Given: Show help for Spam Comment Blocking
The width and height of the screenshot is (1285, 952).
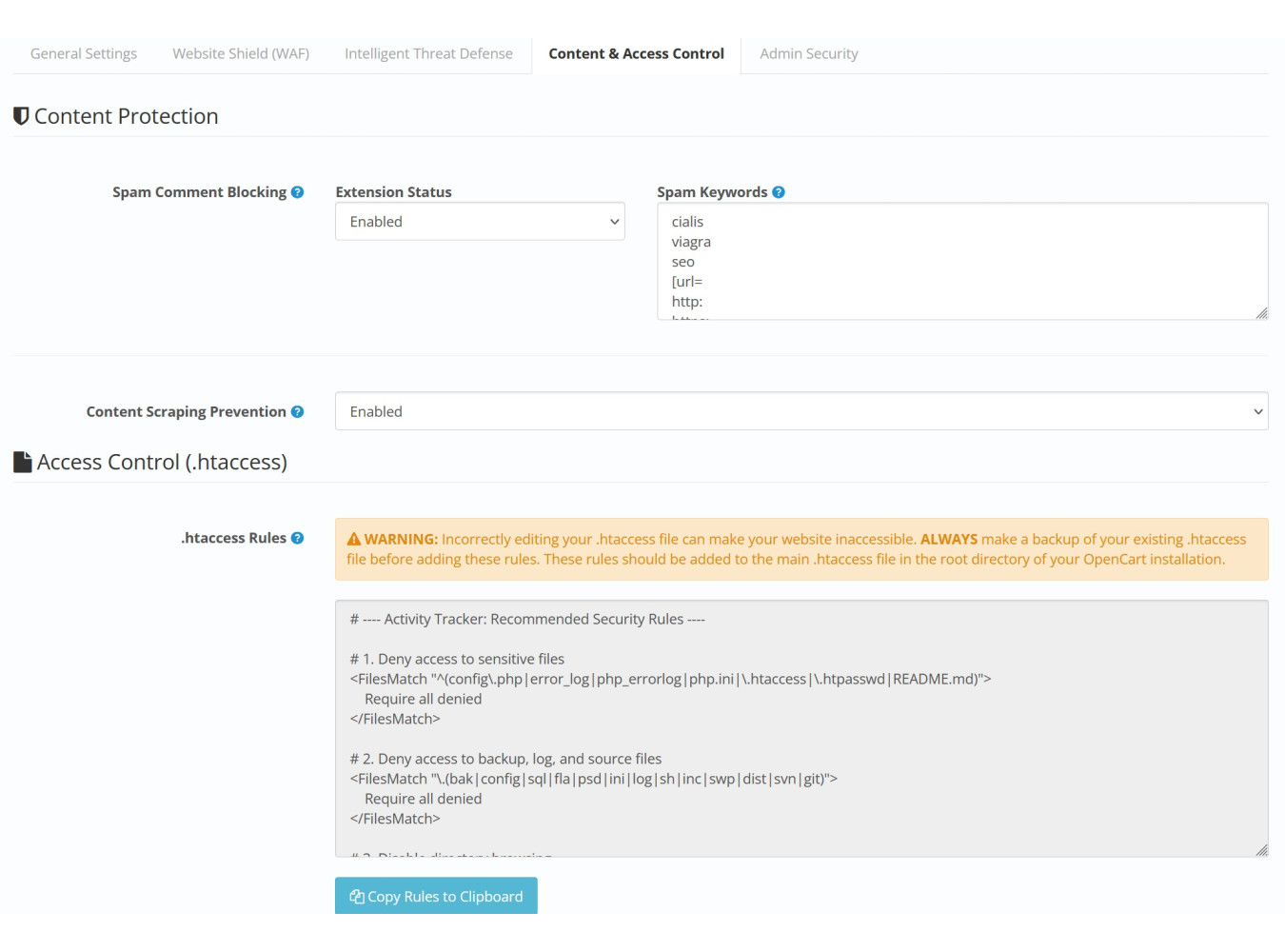Looking at the screenshot, I should coord(297,192).
